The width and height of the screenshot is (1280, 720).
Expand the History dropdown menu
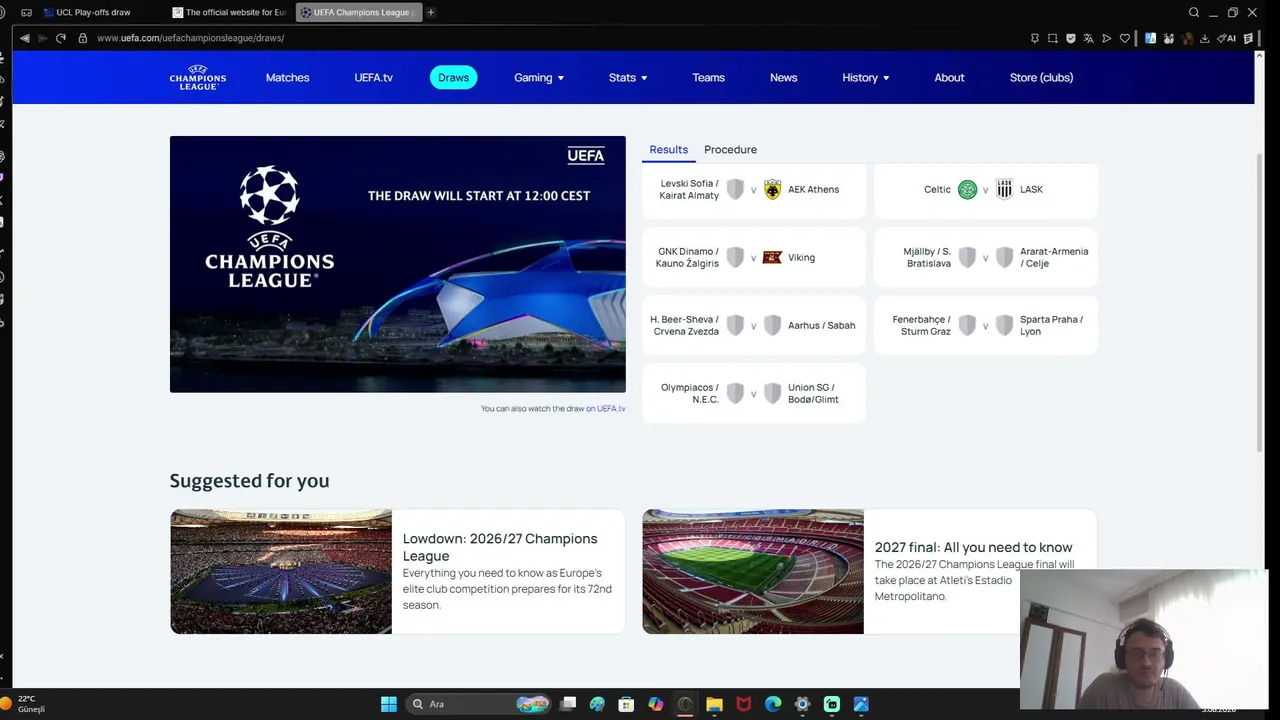[x=866, y=77]
